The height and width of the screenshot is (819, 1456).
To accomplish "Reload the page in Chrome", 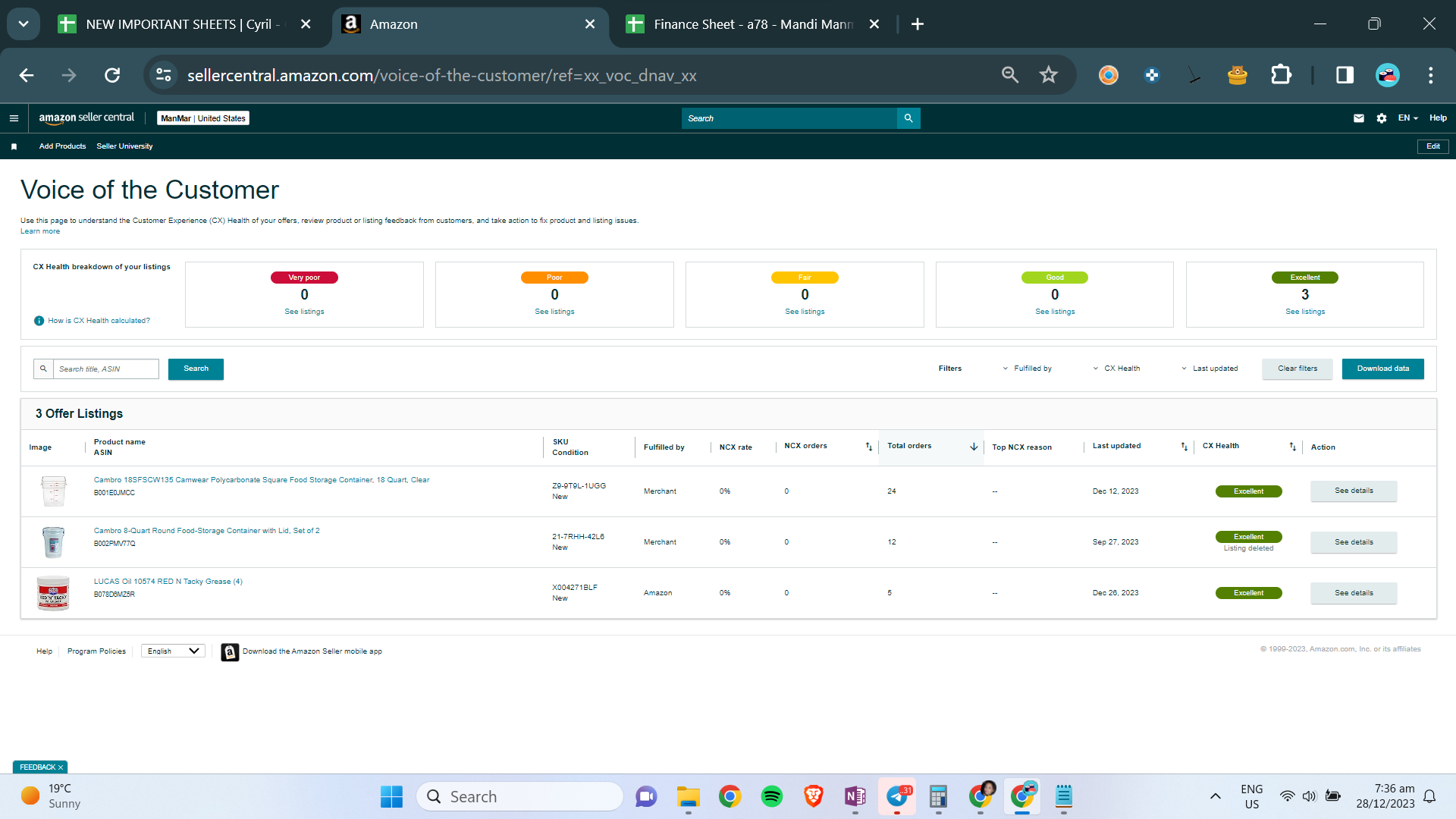I will point(112,75).
